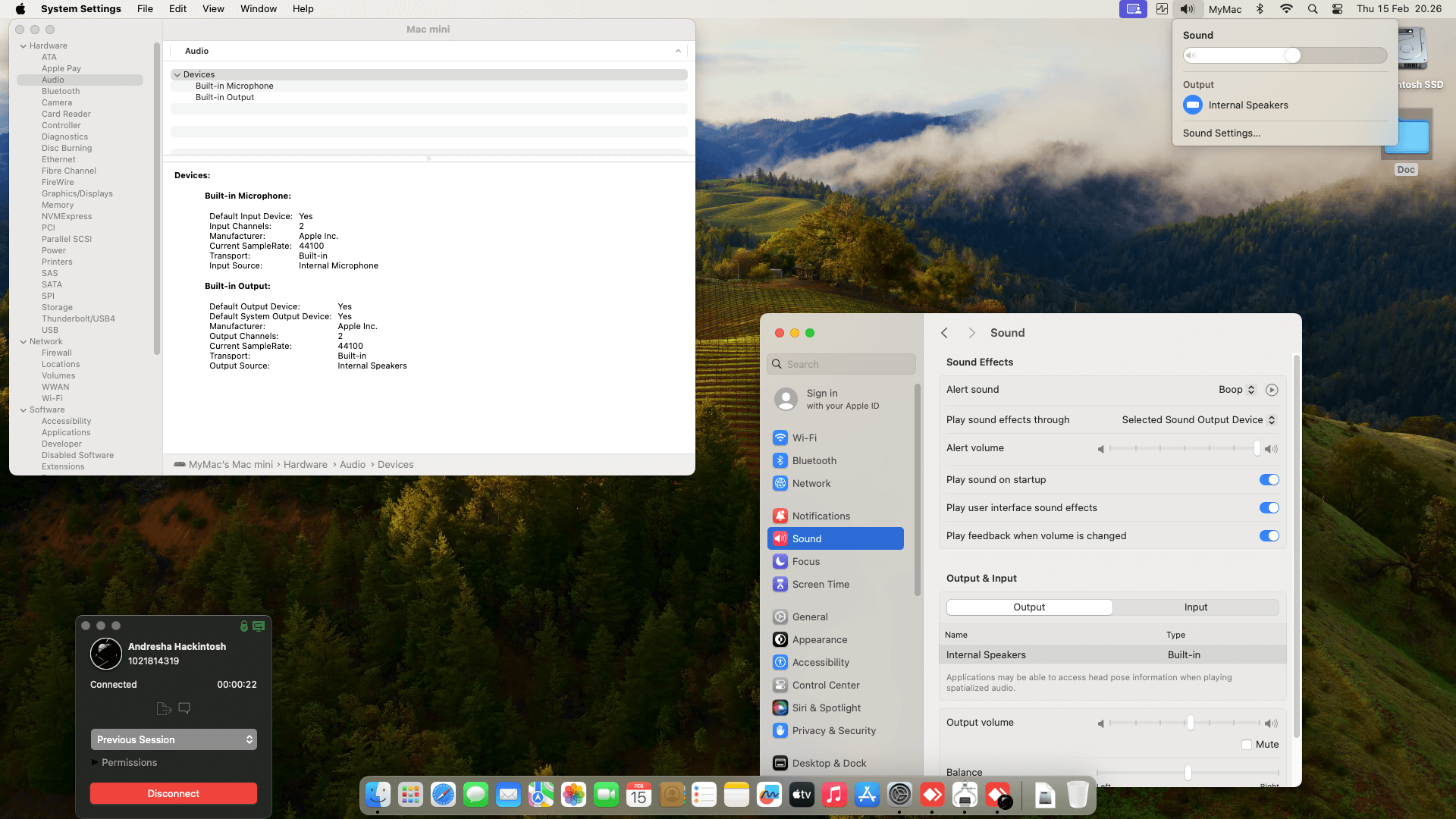Open the Freeform app in the Dock
Image resolution: width=1456 pixels, height=819 pixels.
[x=769, y=795]
